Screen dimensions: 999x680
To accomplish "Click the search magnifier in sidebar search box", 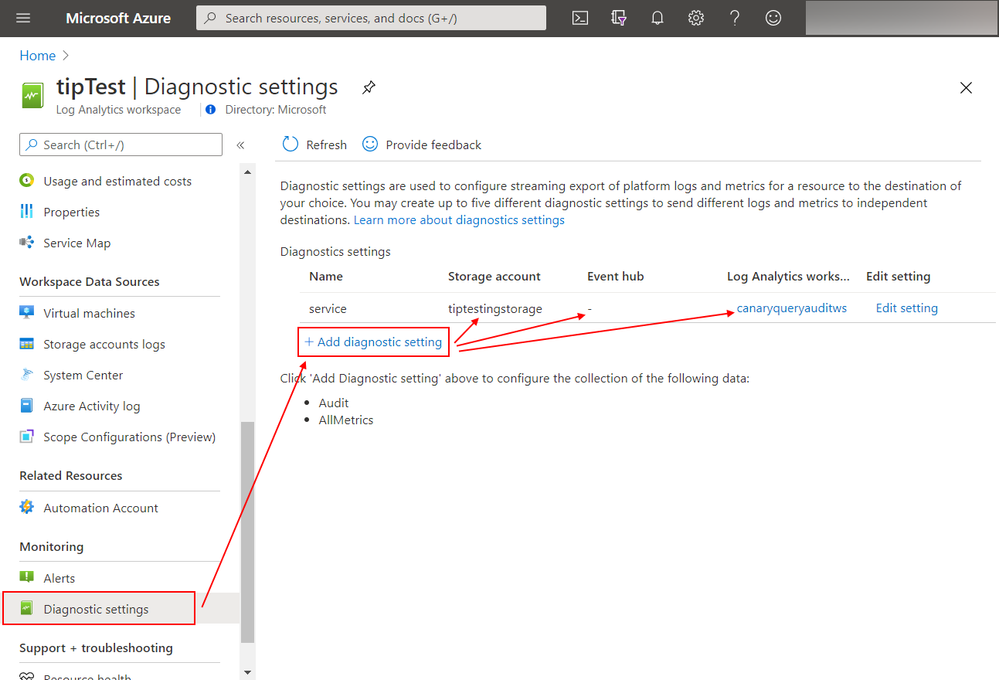I will pyautogui.click(x=31, y=145).
